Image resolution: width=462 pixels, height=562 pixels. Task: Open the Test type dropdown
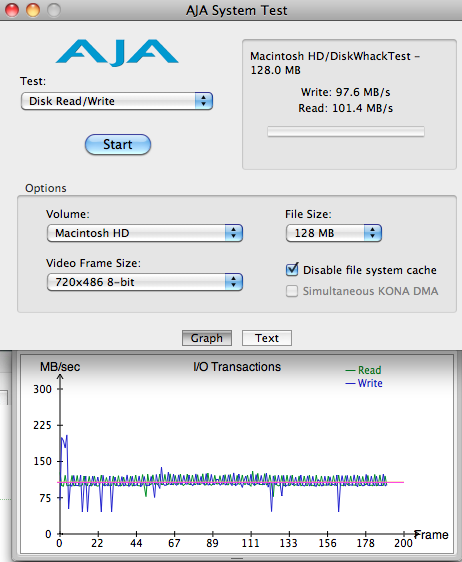(117, 101)
